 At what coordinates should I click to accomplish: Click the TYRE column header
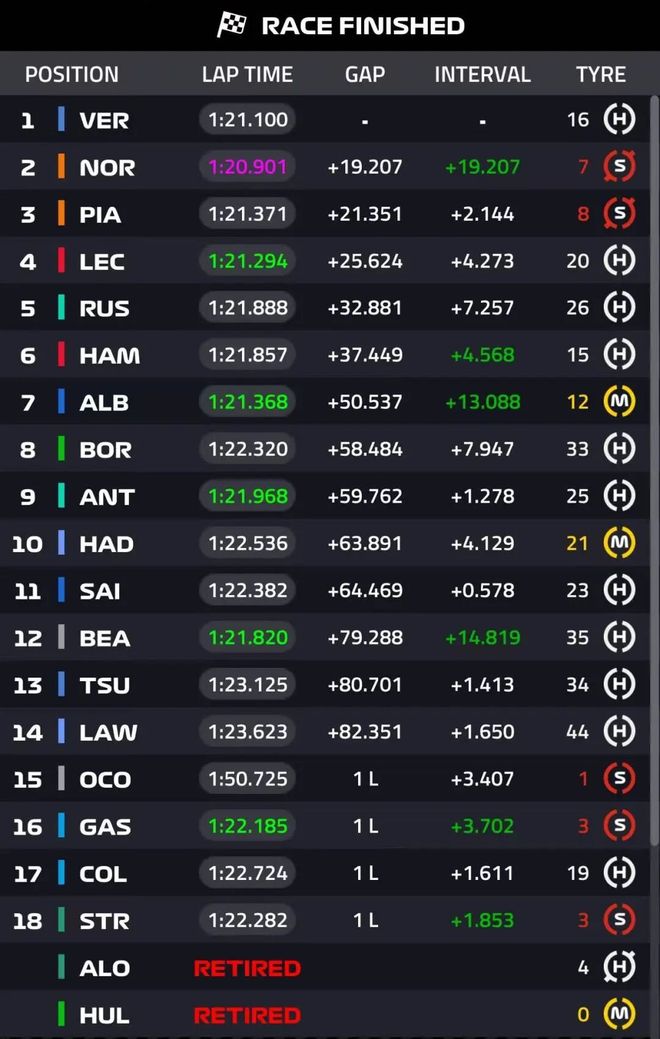tap(601, 74)
